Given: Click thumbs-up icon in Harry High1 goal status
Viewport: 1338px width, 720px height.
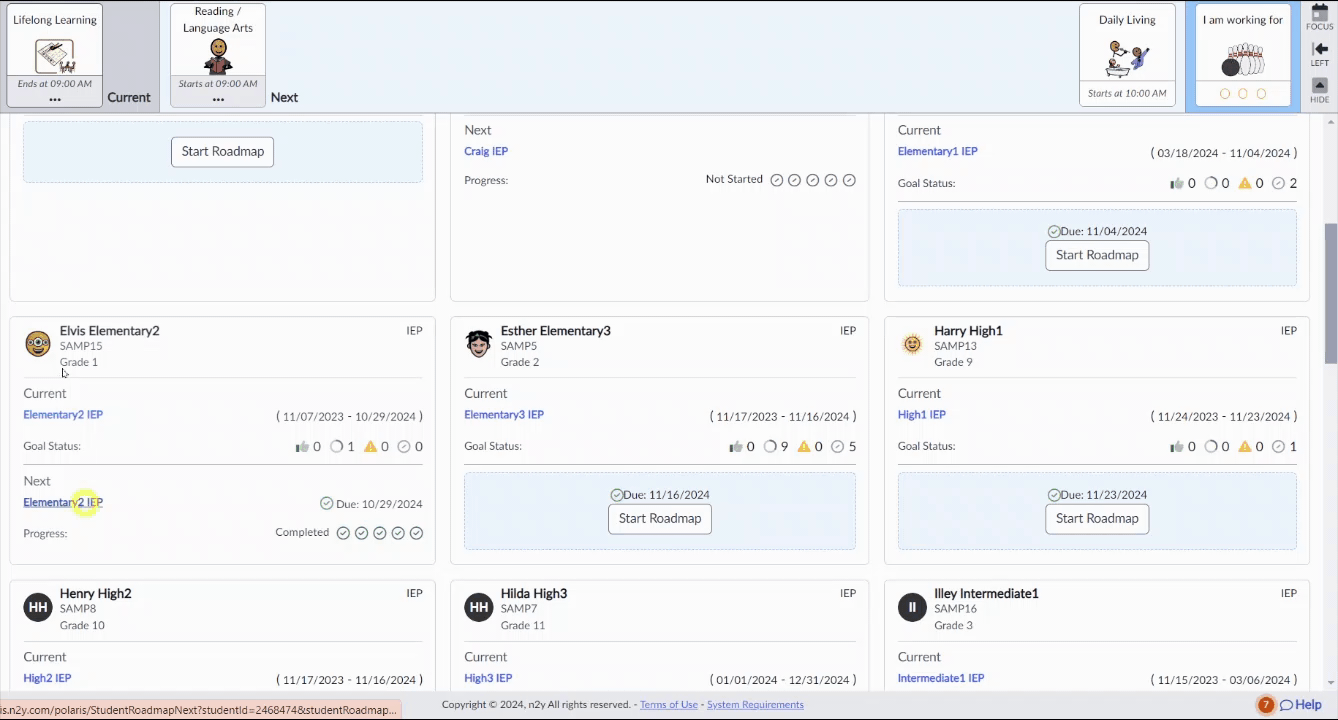Looking at the screenshot, I should [1176, 447].
